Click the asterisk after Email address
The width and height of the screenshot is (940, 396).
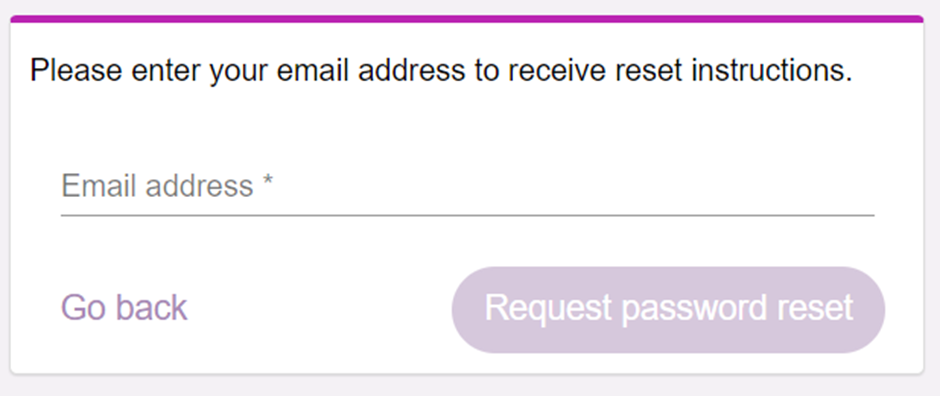click(267, 181)
